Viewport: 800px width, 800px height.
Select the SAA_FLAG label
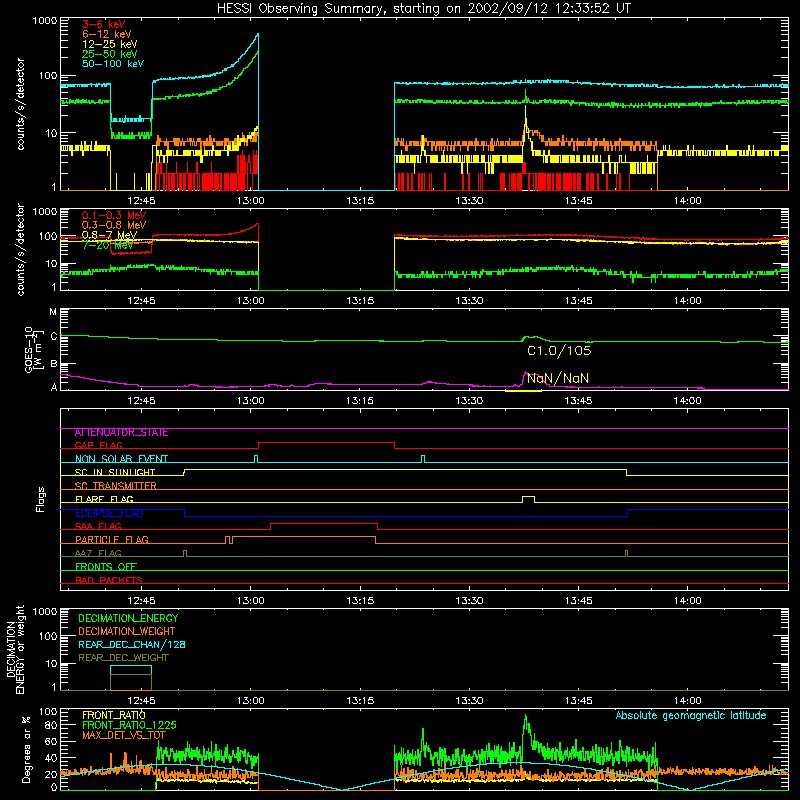click(x=98, y=526)
